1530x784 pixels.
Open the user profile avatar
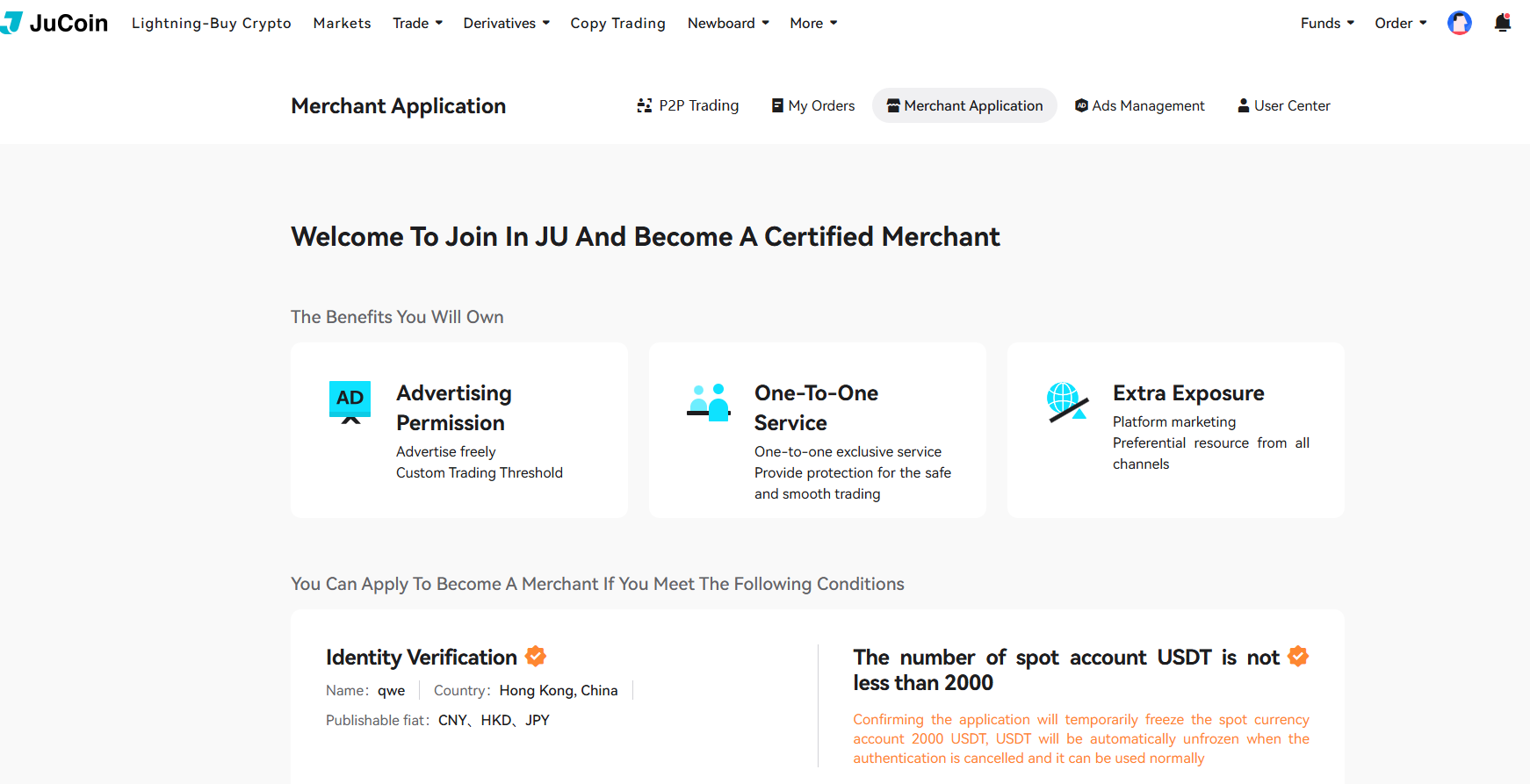point(1459,23)
